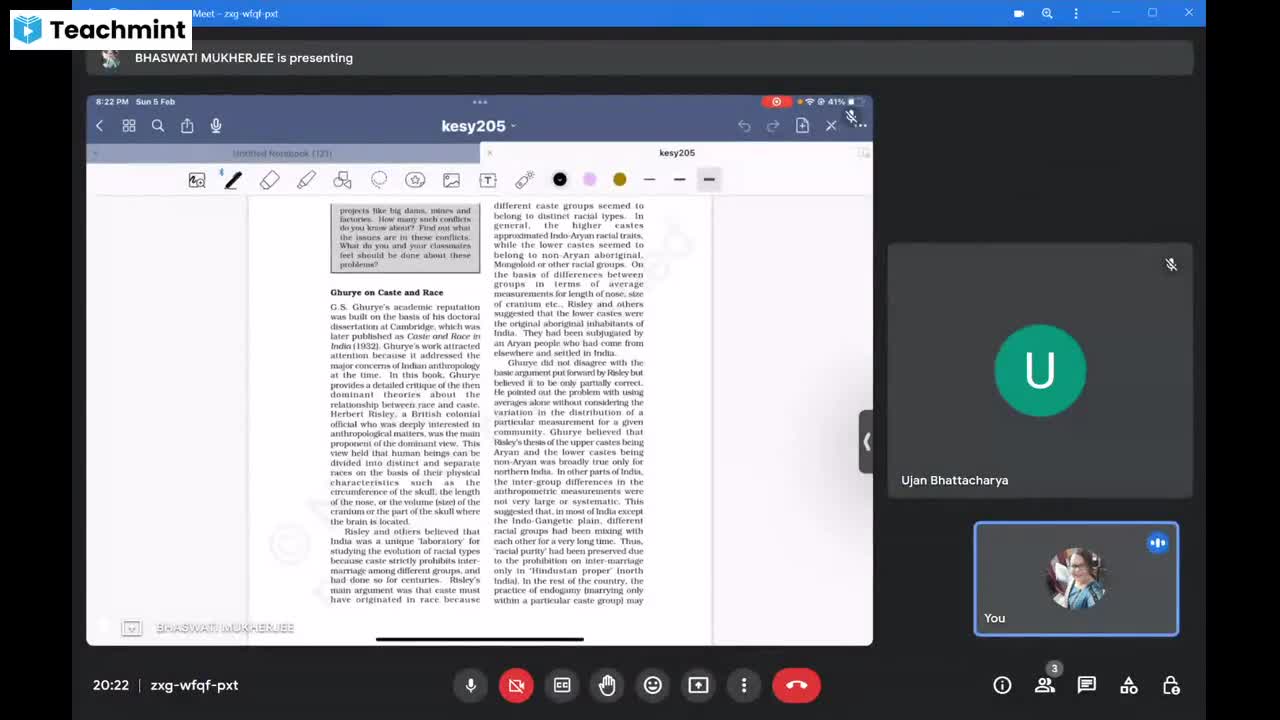Expand the side panel arrow handle
The height and width of the screenshot is (720, 1280).
(x=866, y=442)
